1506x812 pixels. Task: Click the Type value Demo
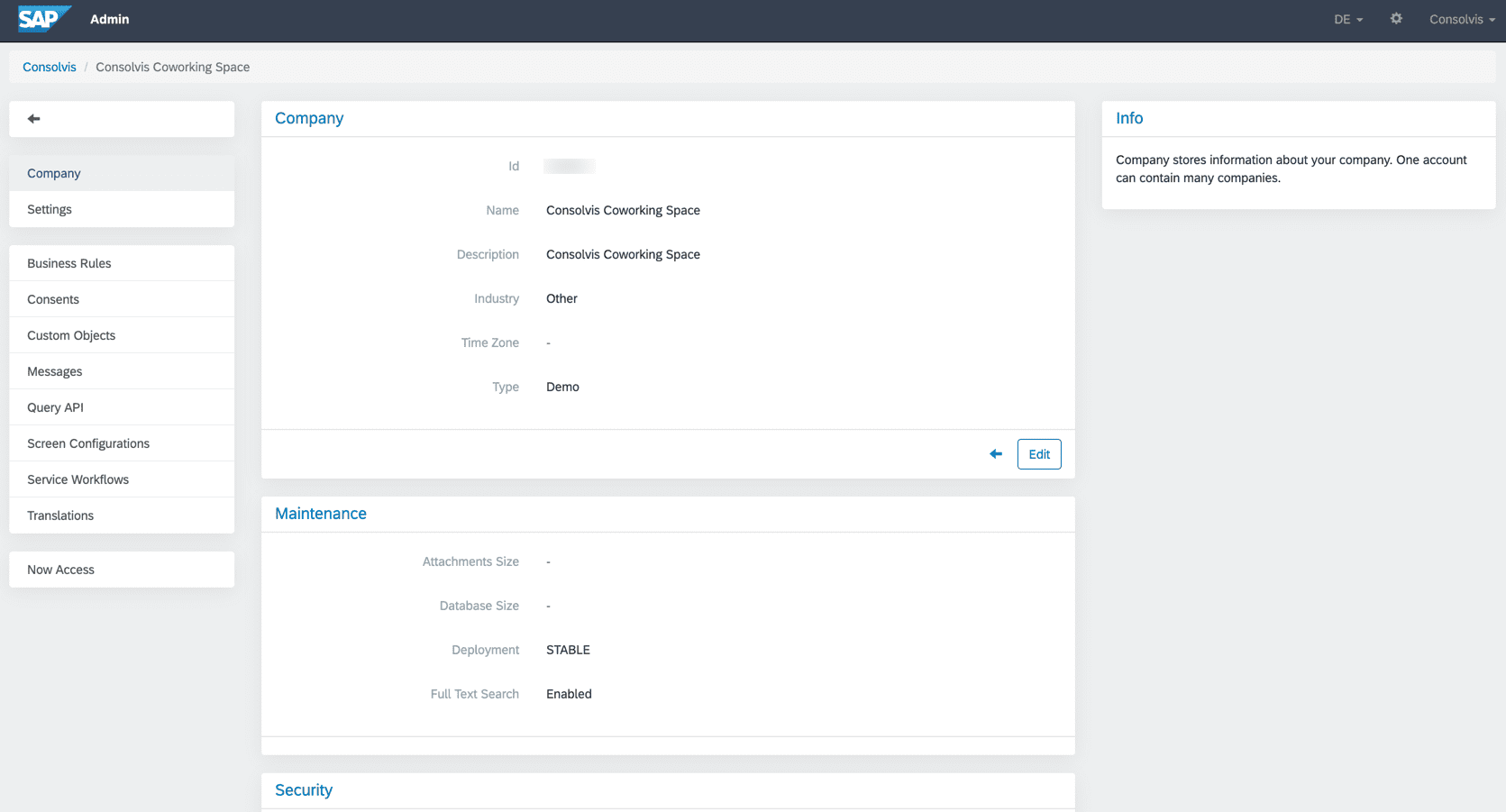562,387
